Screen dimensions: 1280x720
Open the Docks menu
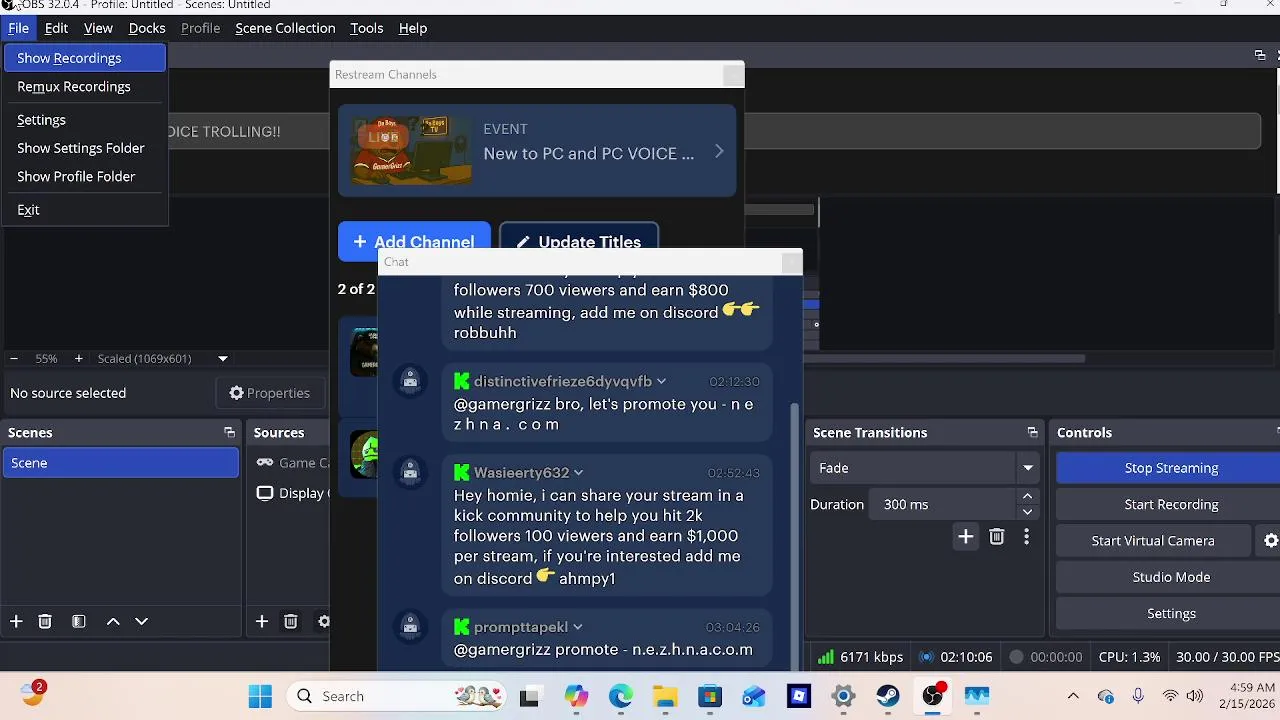[x=147, y=28]
